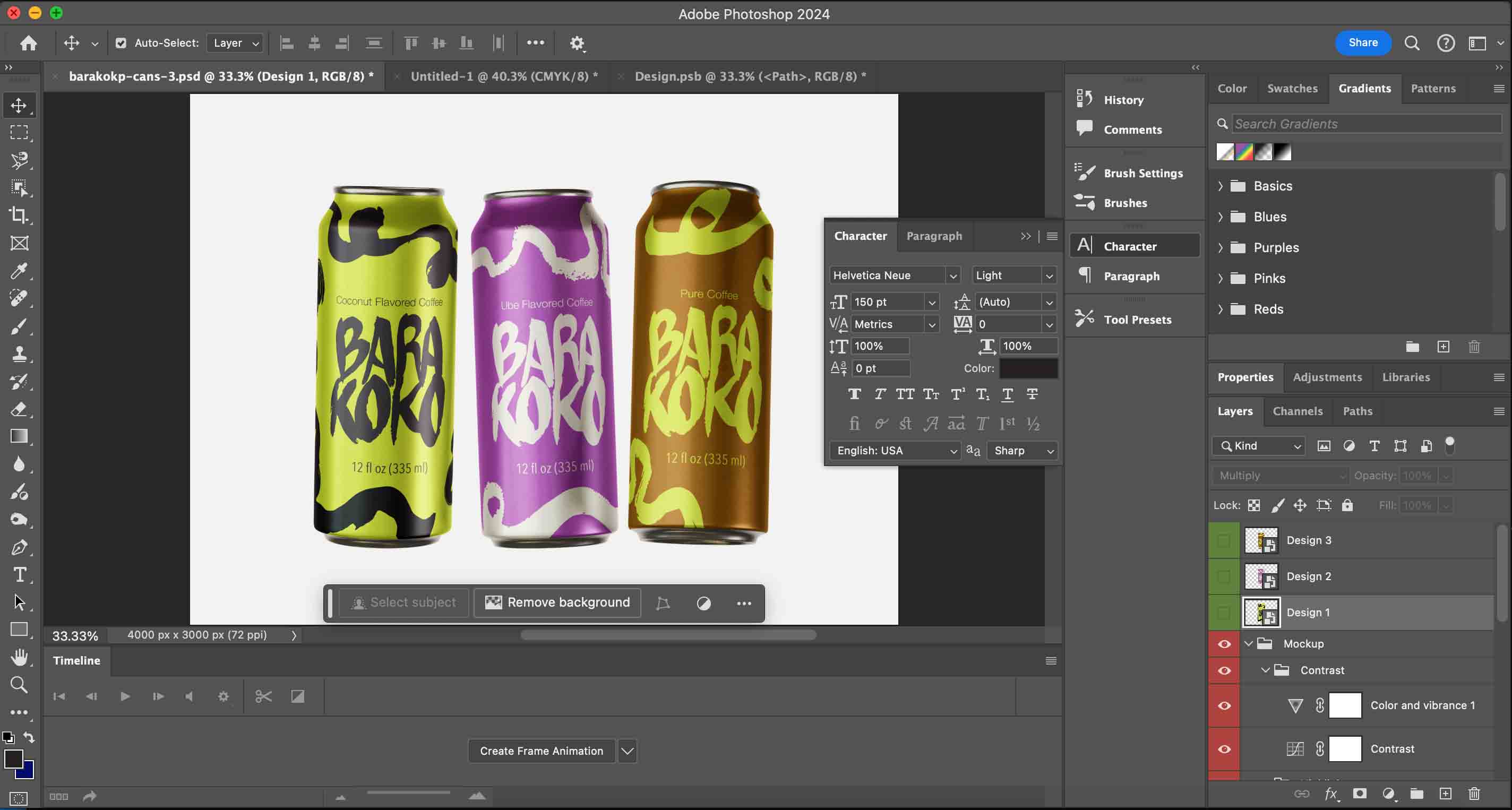This screenshot has width=1512, height=810.
Task: Switch to the Swatches tab
Action: [x=1292, y=89]
